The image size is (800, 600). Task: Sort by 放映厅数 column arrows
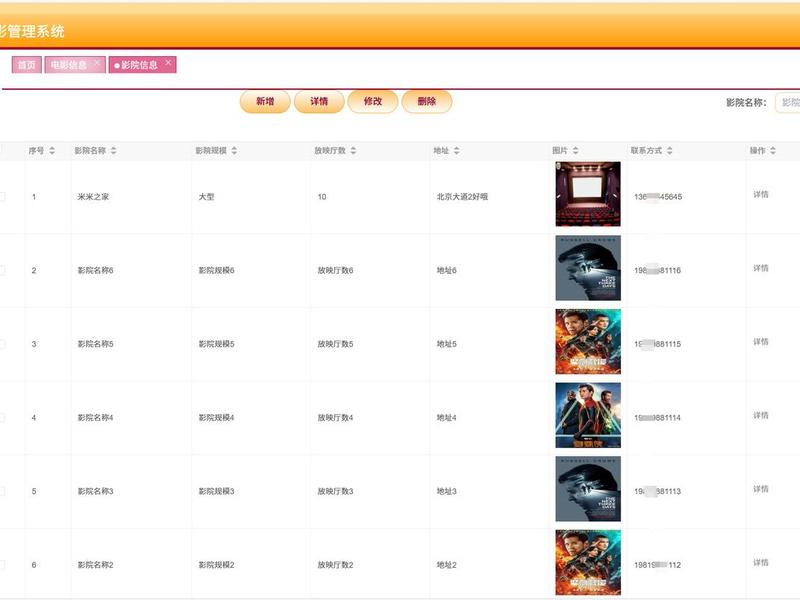point(354,151)
